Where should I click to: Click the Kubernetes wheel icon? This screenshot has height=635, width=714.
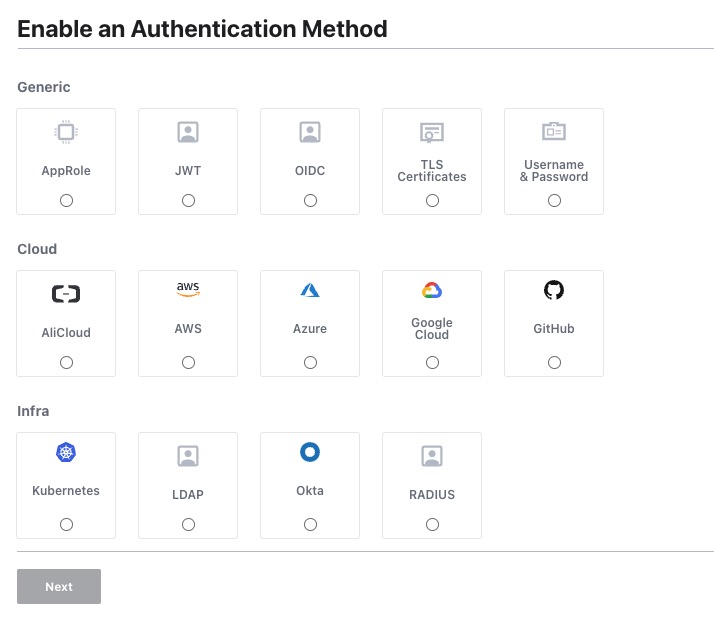(x=66, y=452)
